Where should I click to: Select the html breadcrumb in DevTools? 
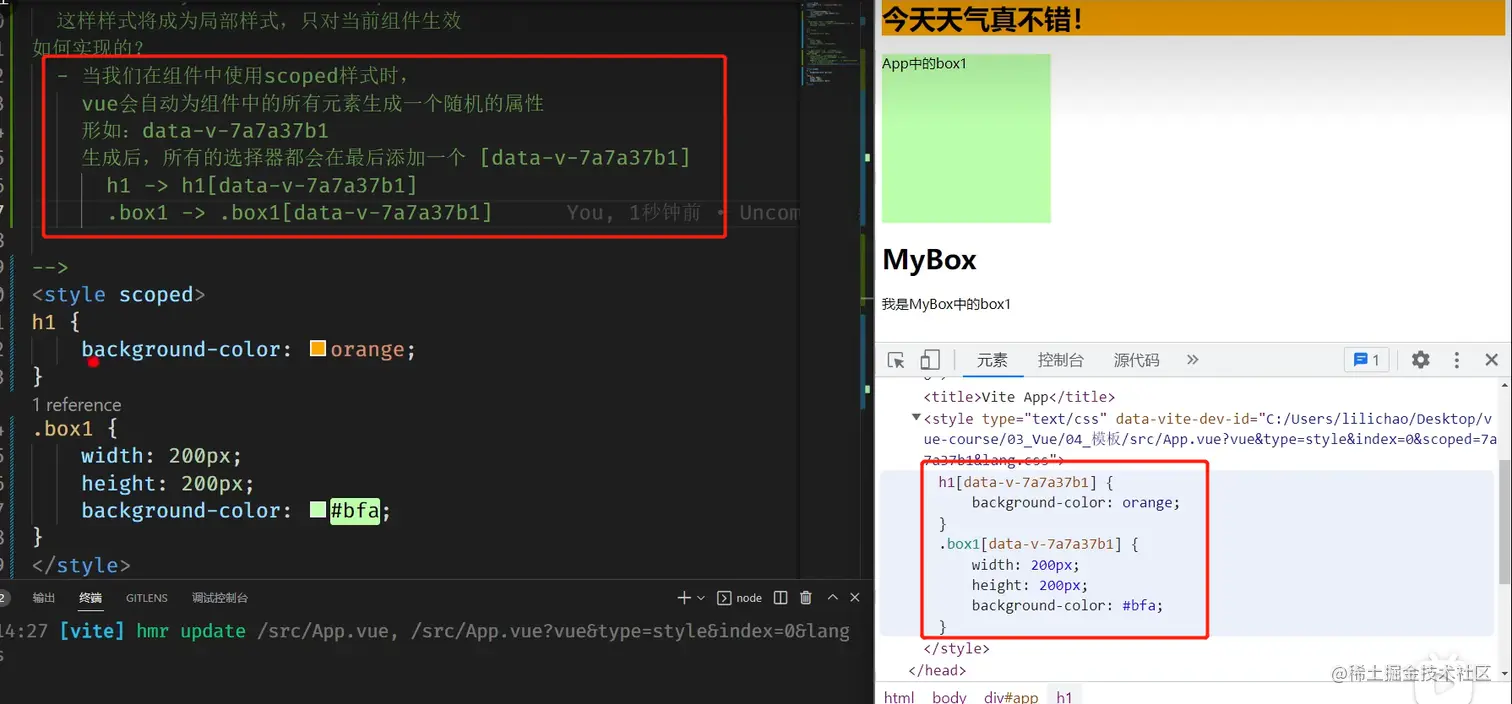coord(899,697)
